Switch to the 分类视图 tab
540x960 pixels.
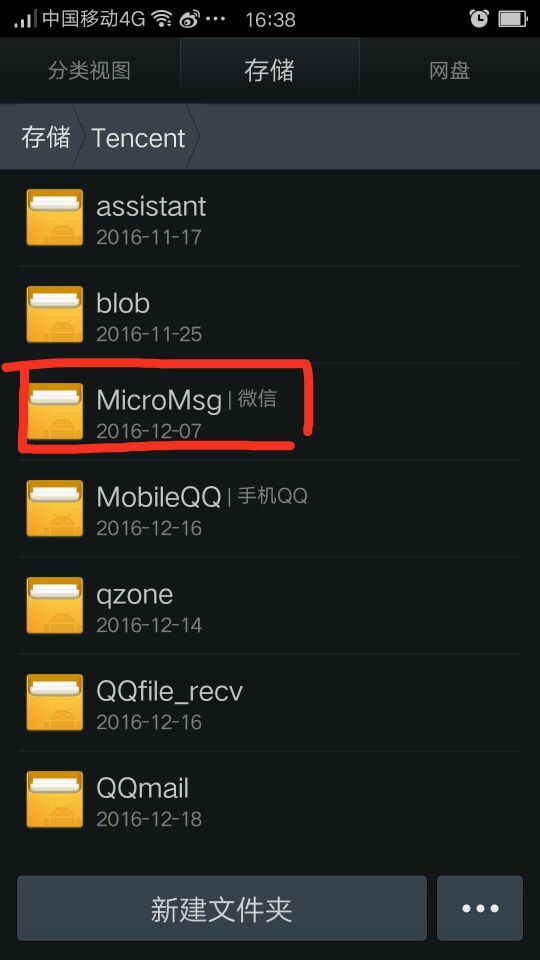coord(89,71)
